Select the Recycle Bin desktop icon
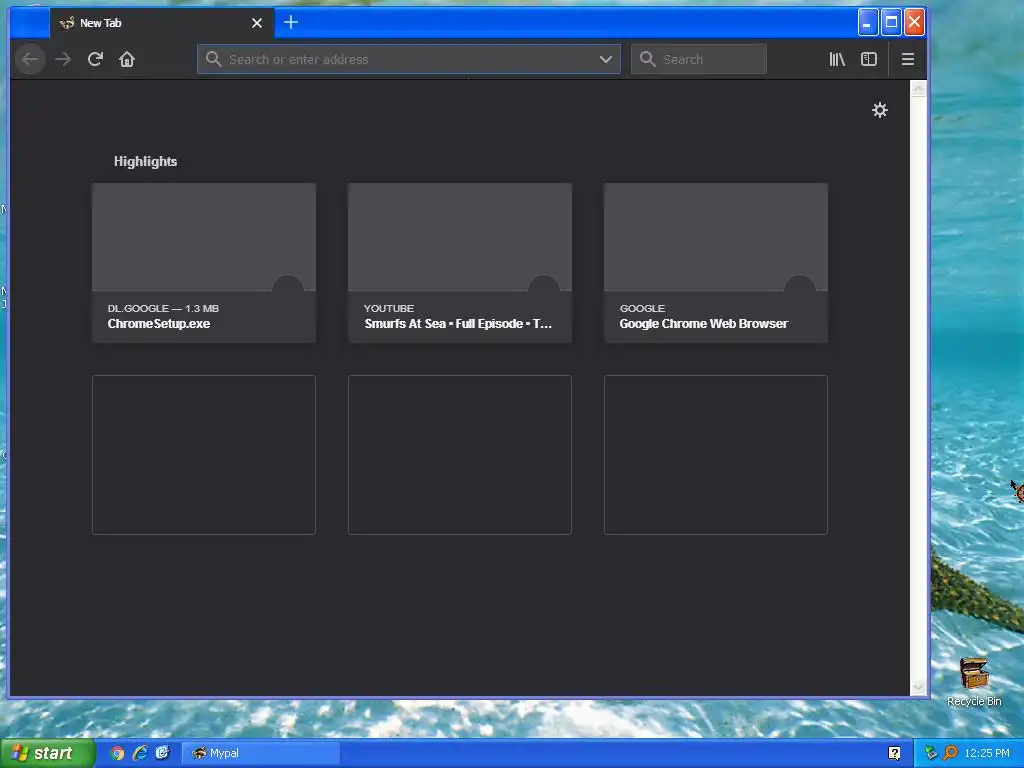Image resolution: width=1024 pixels, height=768 pixels. point(974,682)
